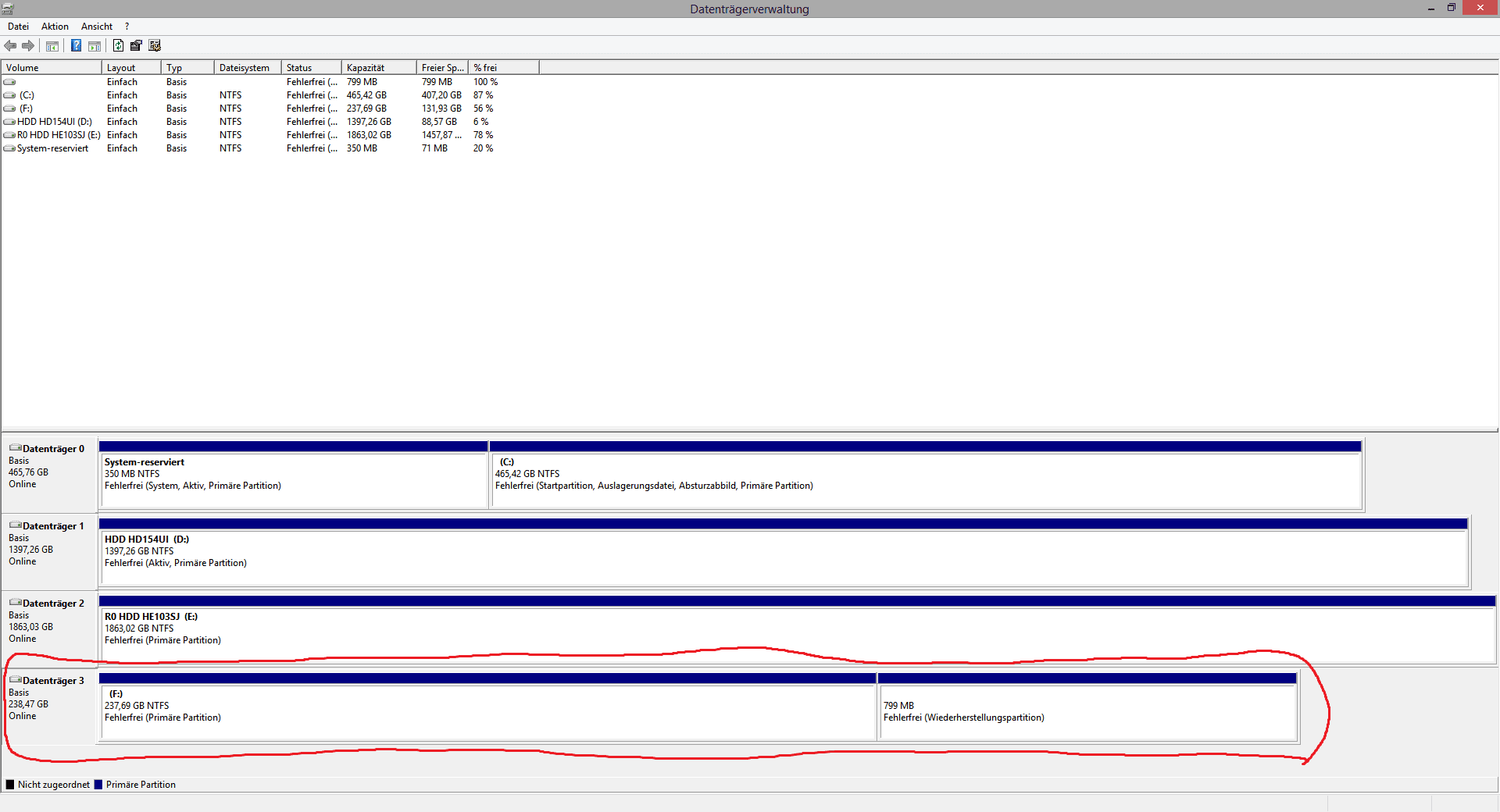Click the disk icon beside Datenträger 2
This screenshot has width=1500, height=812.
[x=15, y=603]
